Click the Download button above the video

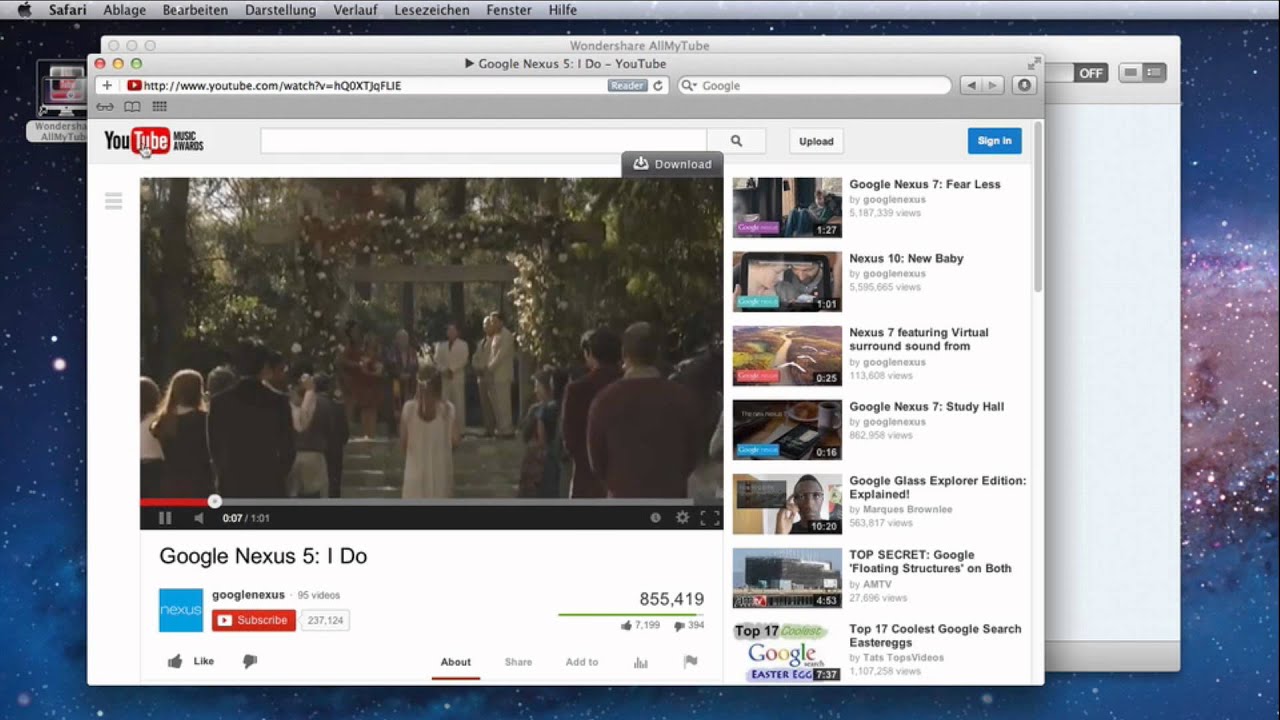pos(672,164)
